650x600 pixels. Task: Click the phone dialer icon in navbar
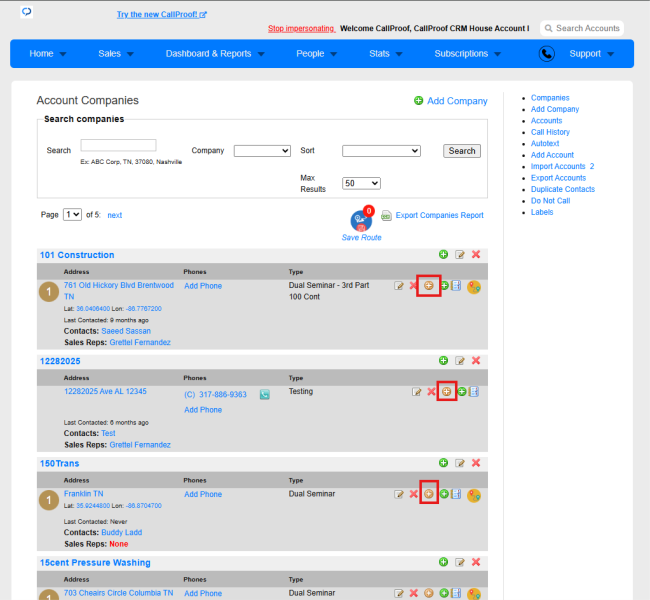[546, 53]
